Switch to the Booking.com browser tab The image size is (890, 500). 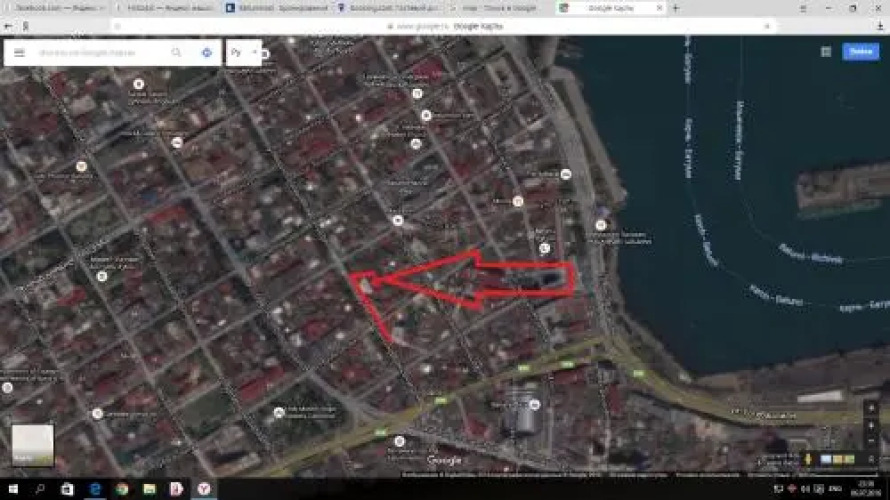click(388, 8)
